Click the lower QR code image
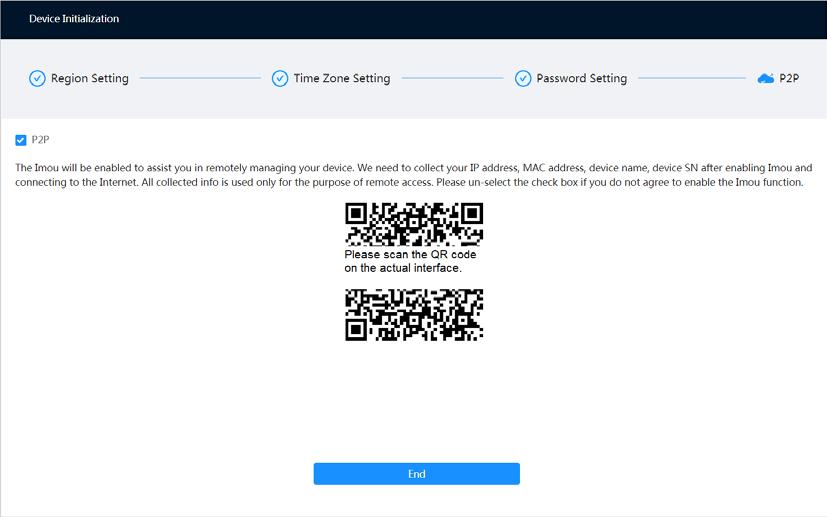This screenshot has width=827, height=517. [x=414, y=314]
